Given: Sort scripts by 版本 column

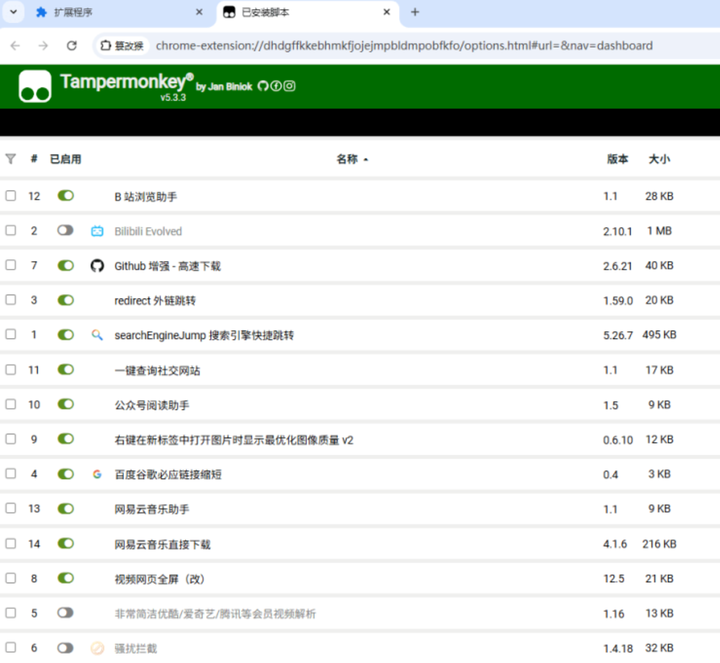Looking at the screenshot, I should point(617,159).
